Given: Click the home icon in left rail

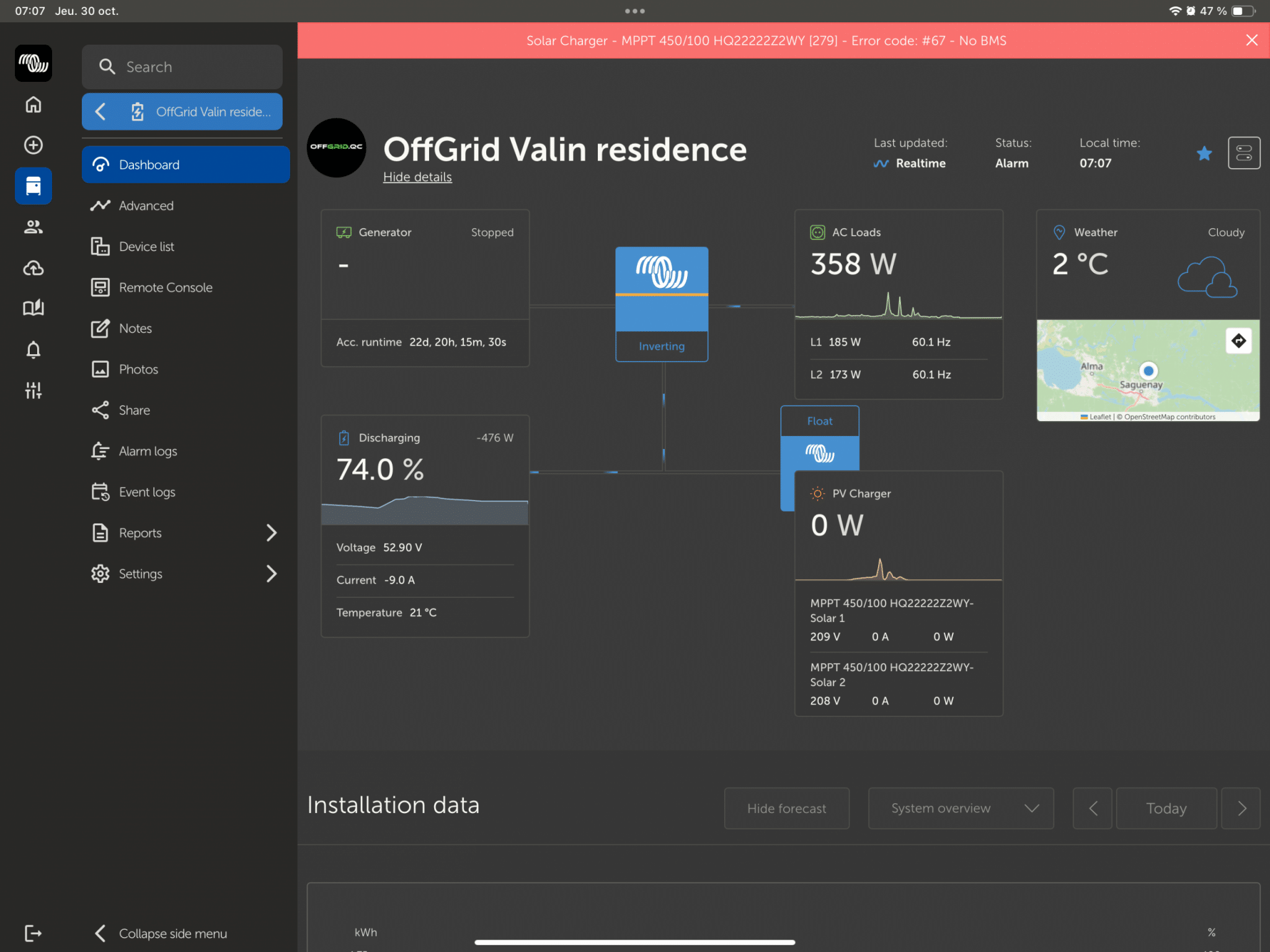Looking at the screenshot, I should (x=33, y=104).
